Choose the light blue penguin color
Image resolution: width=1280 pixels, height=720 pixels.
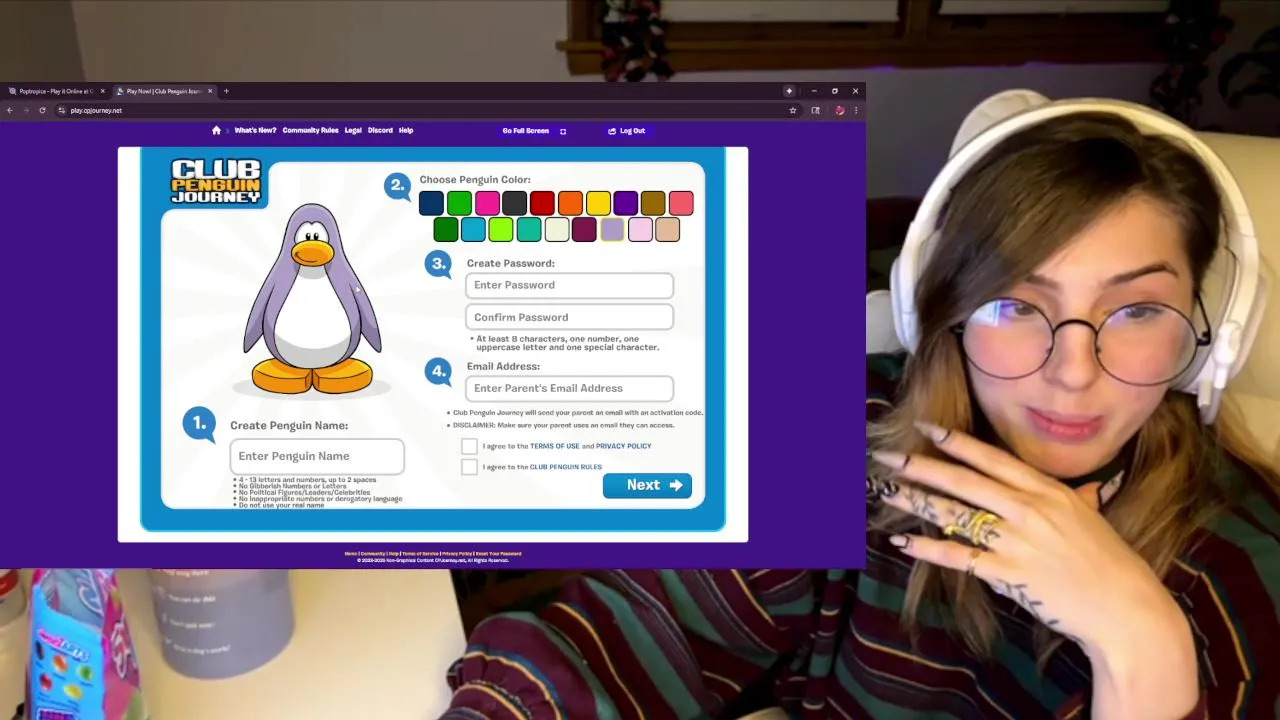[x=473, y=230]
